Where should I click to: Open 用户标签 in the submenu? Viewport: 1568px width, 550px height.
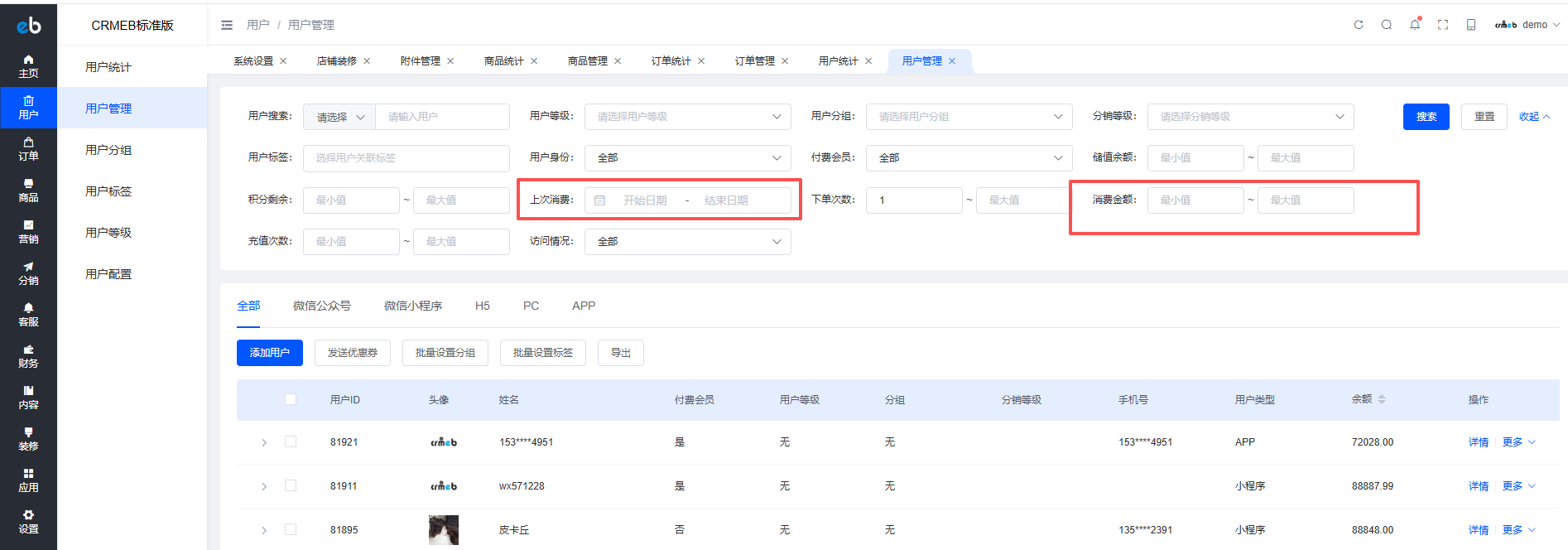click(x=108, y=191)
